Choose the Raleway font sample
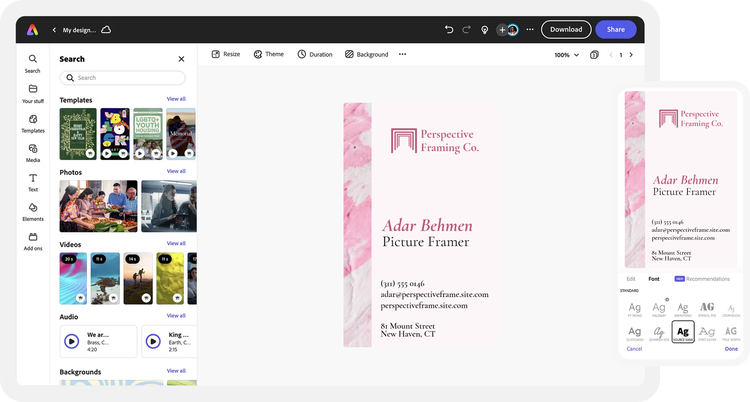750x402 pixels. pos(659,309)
